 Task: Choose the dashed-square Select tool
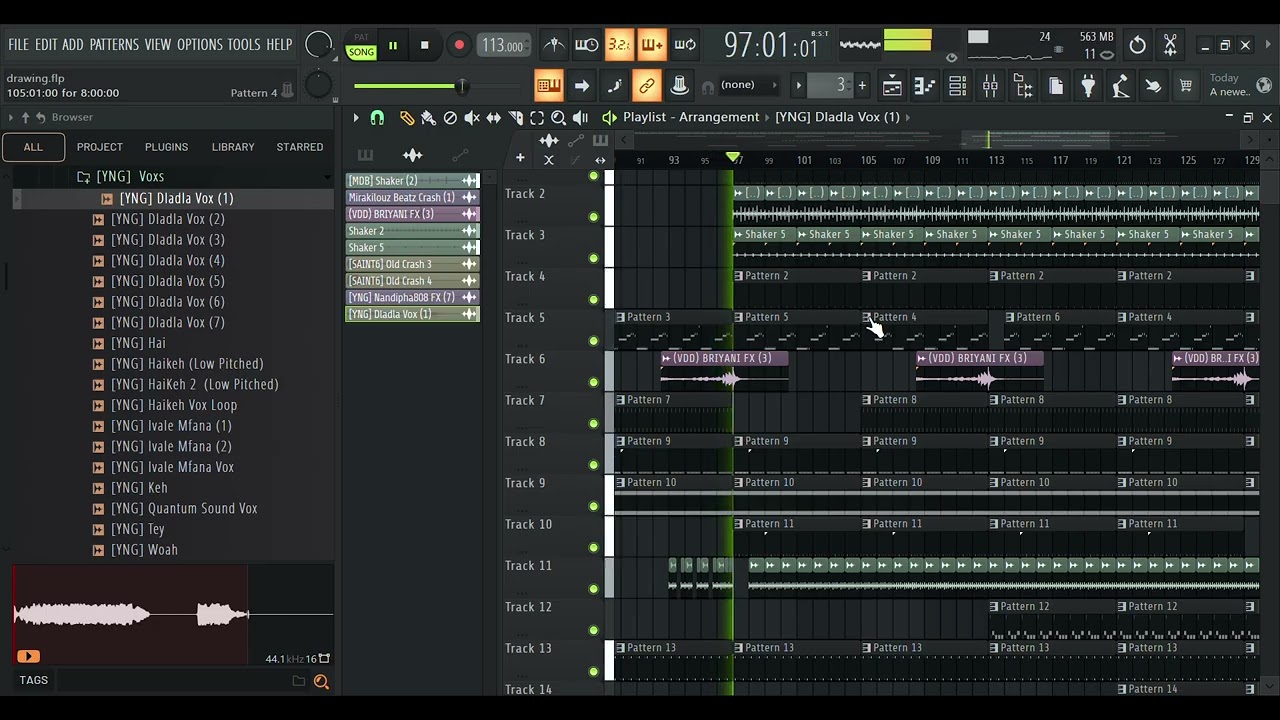537,118
